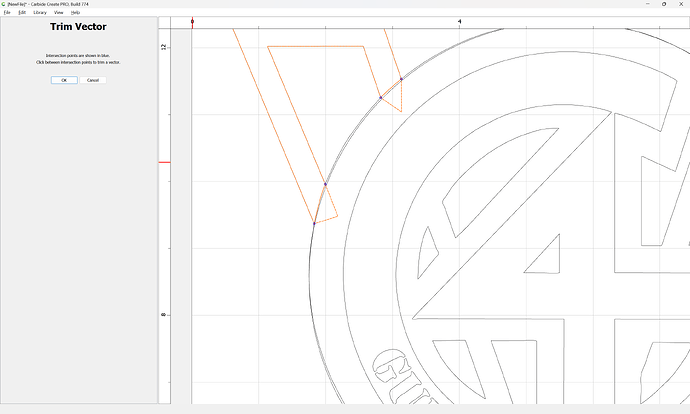Click the Carbide Create app icon in title bar

pyautogui.click(x=4, y=4)
